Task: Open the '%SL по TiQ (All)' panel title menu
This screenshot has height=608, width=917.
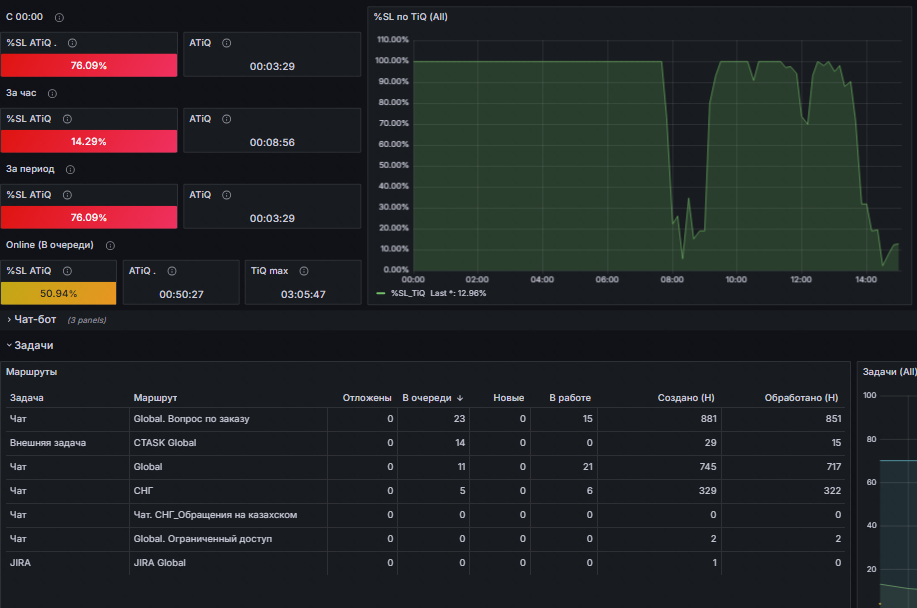Action: [x=411, y=17]
